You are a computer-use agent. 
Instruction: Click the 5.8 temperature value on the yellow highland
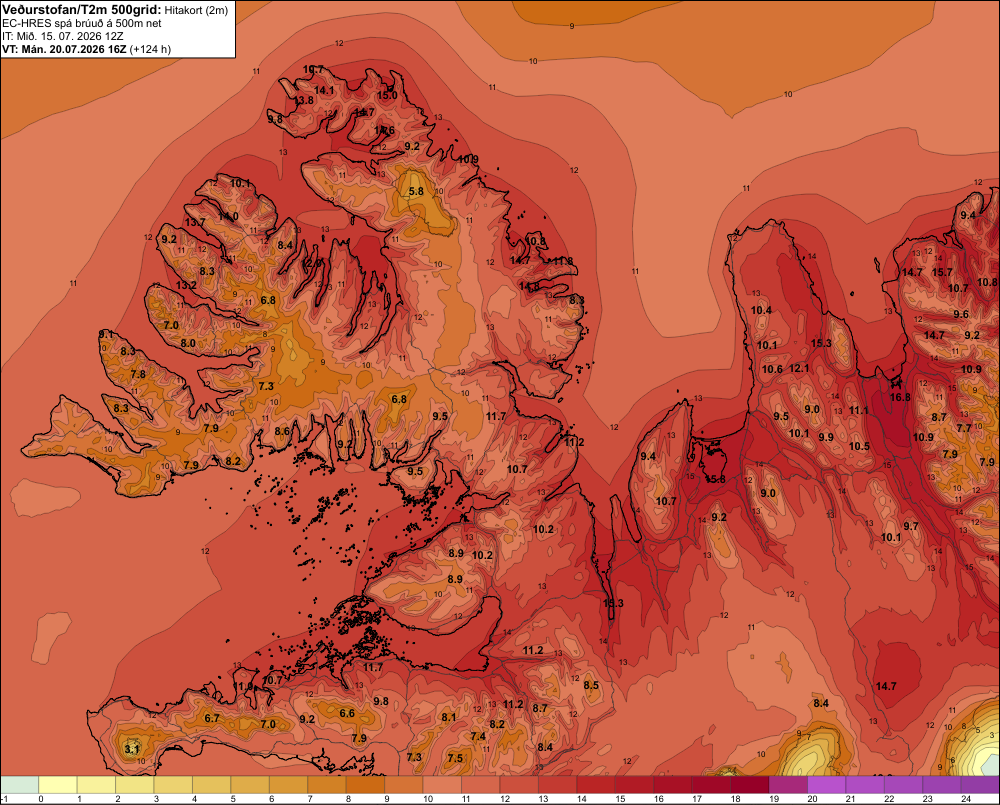(416, 191)
